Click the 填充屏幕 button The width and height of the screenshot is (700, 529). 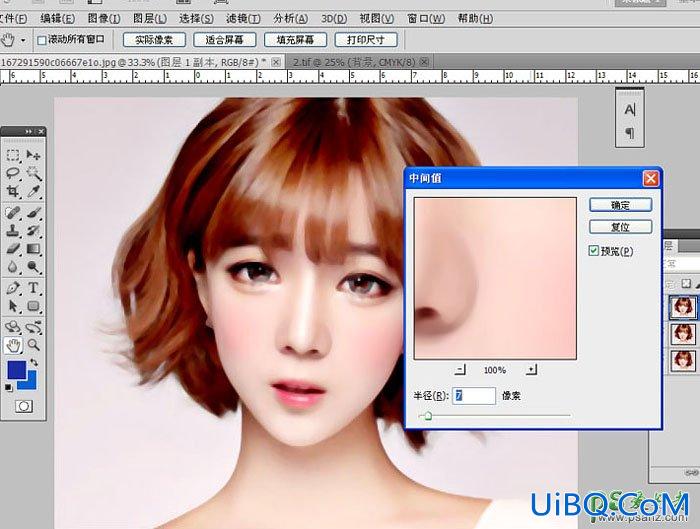point(295,40)
